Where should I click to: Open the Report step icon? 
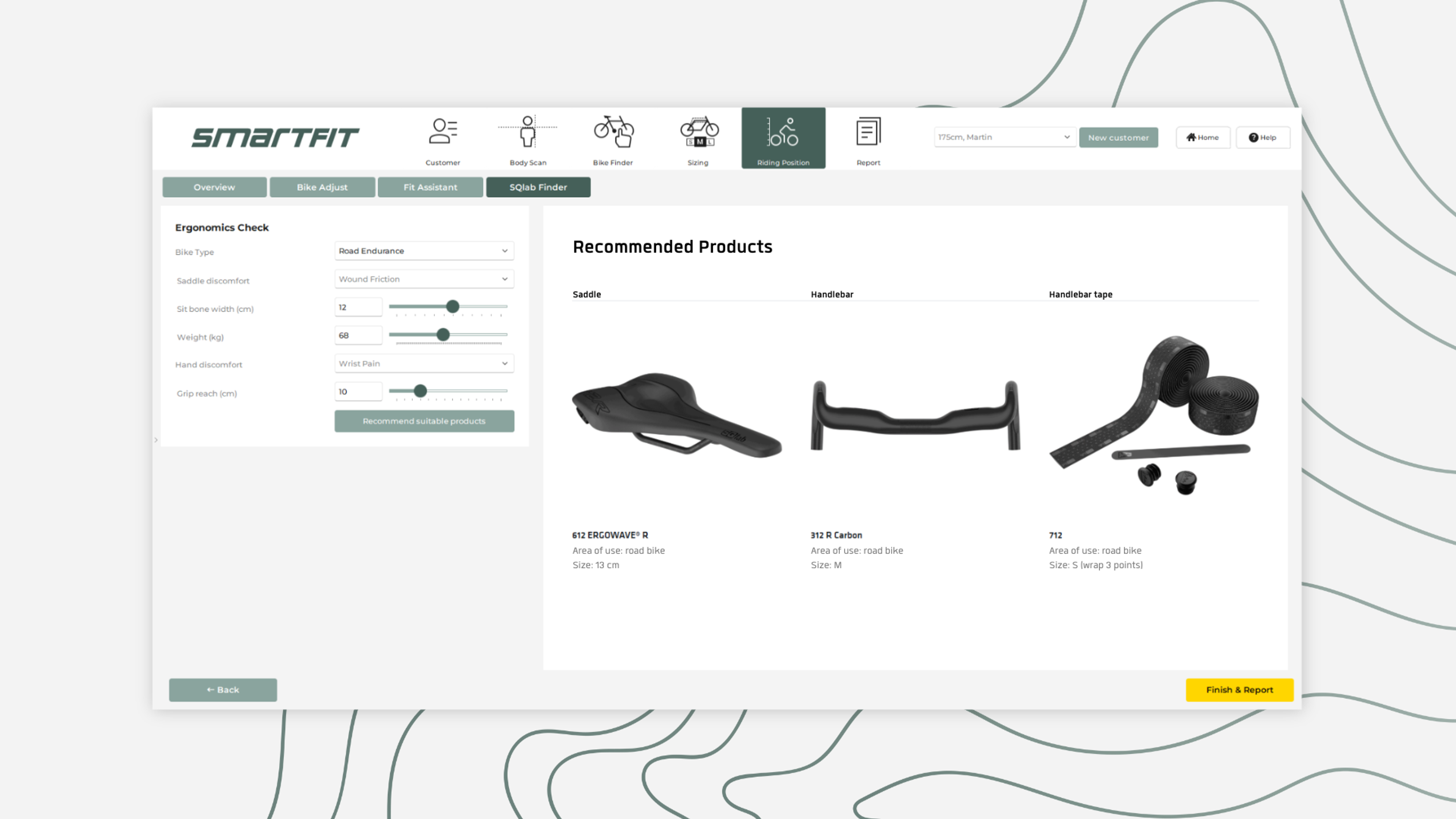click(868, 132)
